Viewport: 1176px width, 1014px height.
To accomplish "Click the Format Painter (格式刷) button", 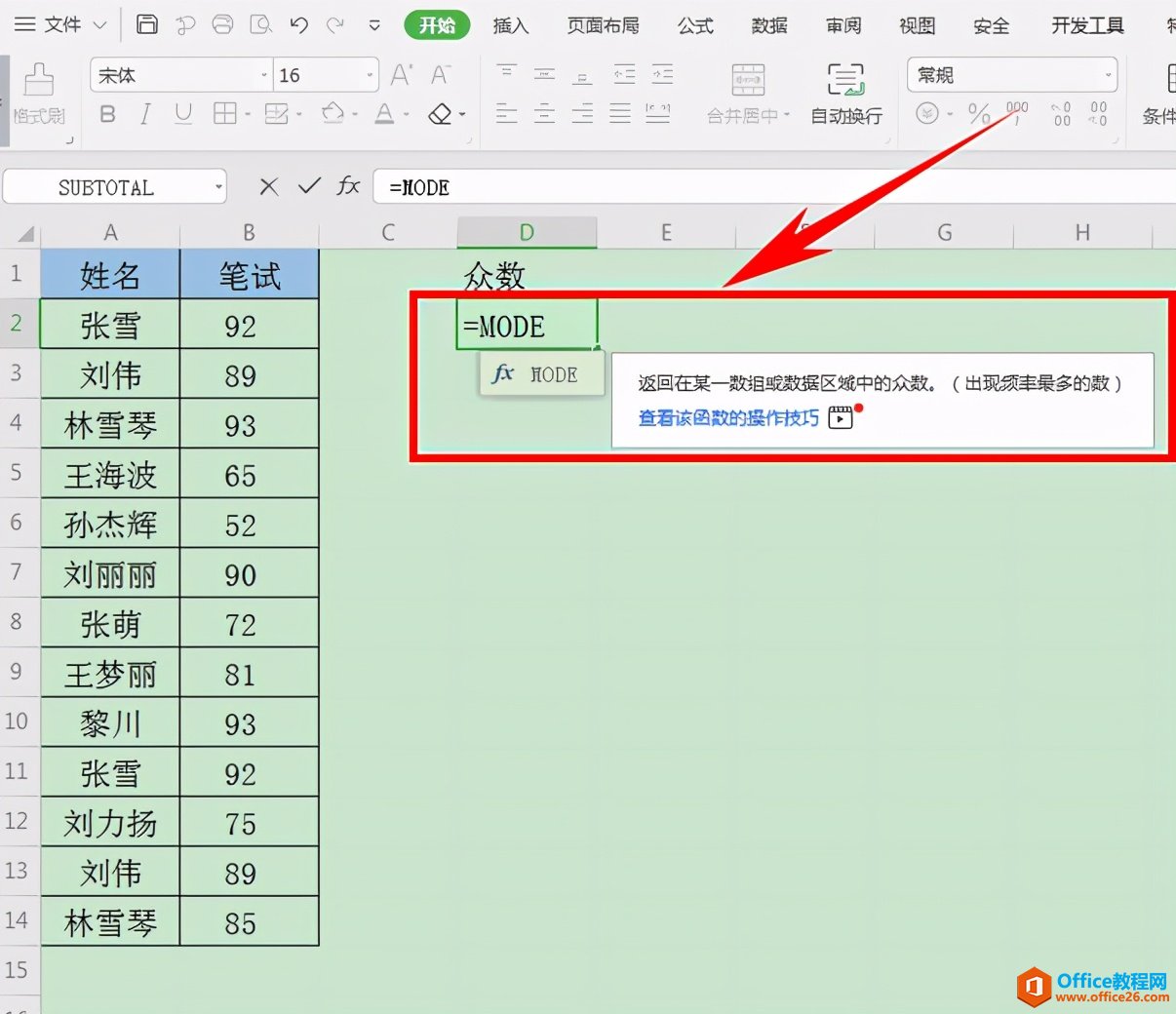I will tap(39, 95).
